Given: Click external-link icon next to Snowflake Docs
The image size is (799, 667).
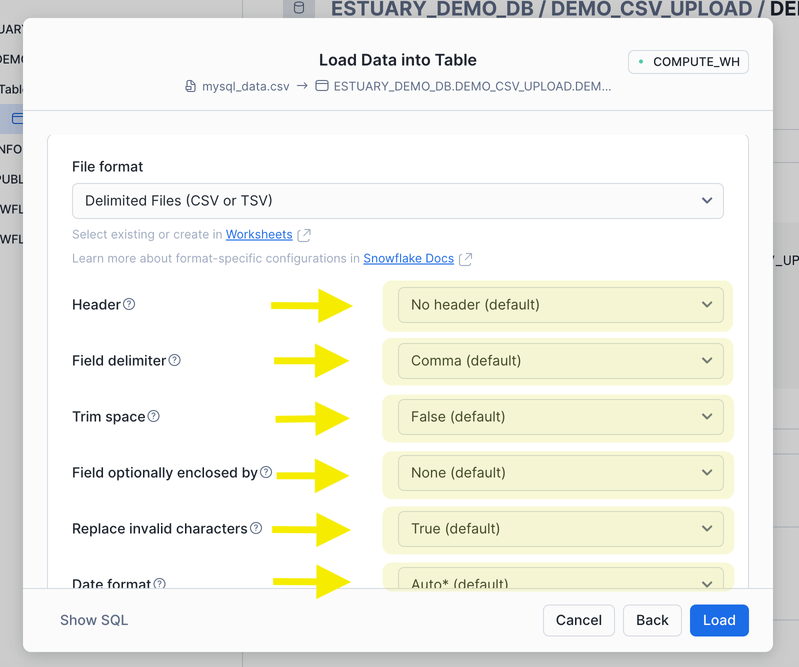Looking at the screenshot, I should tap(466, 259).
